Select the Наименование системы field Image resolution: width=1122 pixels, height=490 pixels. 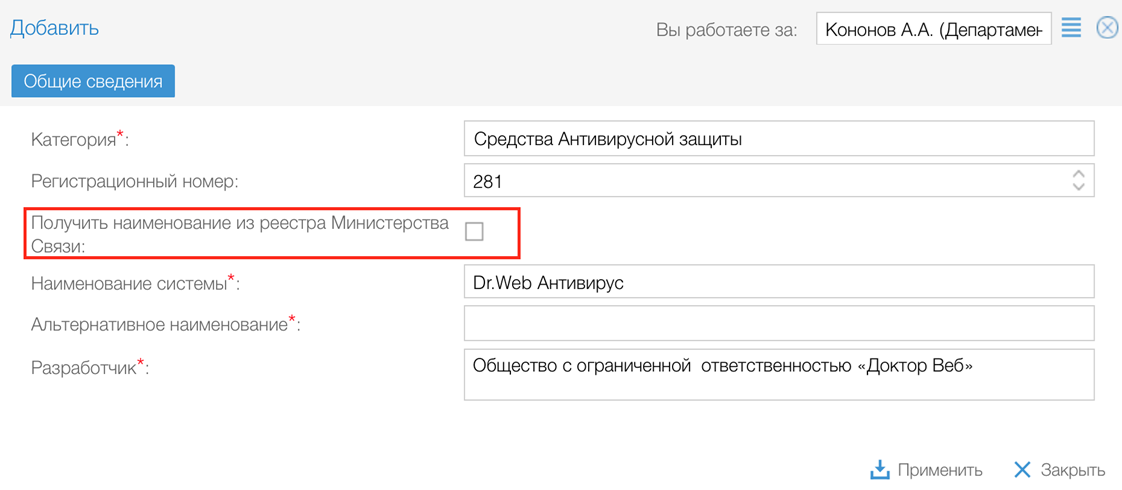coord(778,283)
